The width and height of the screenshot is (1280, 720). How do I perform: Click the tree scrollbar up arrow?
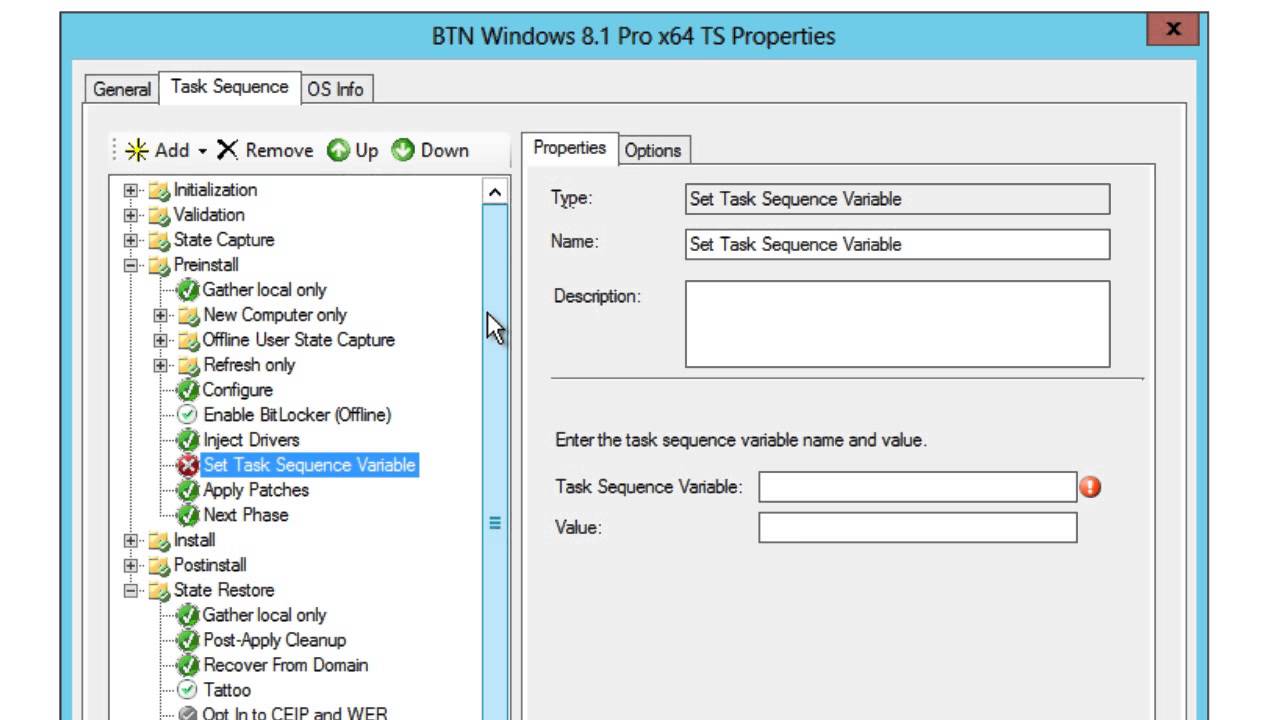[495, 191]
